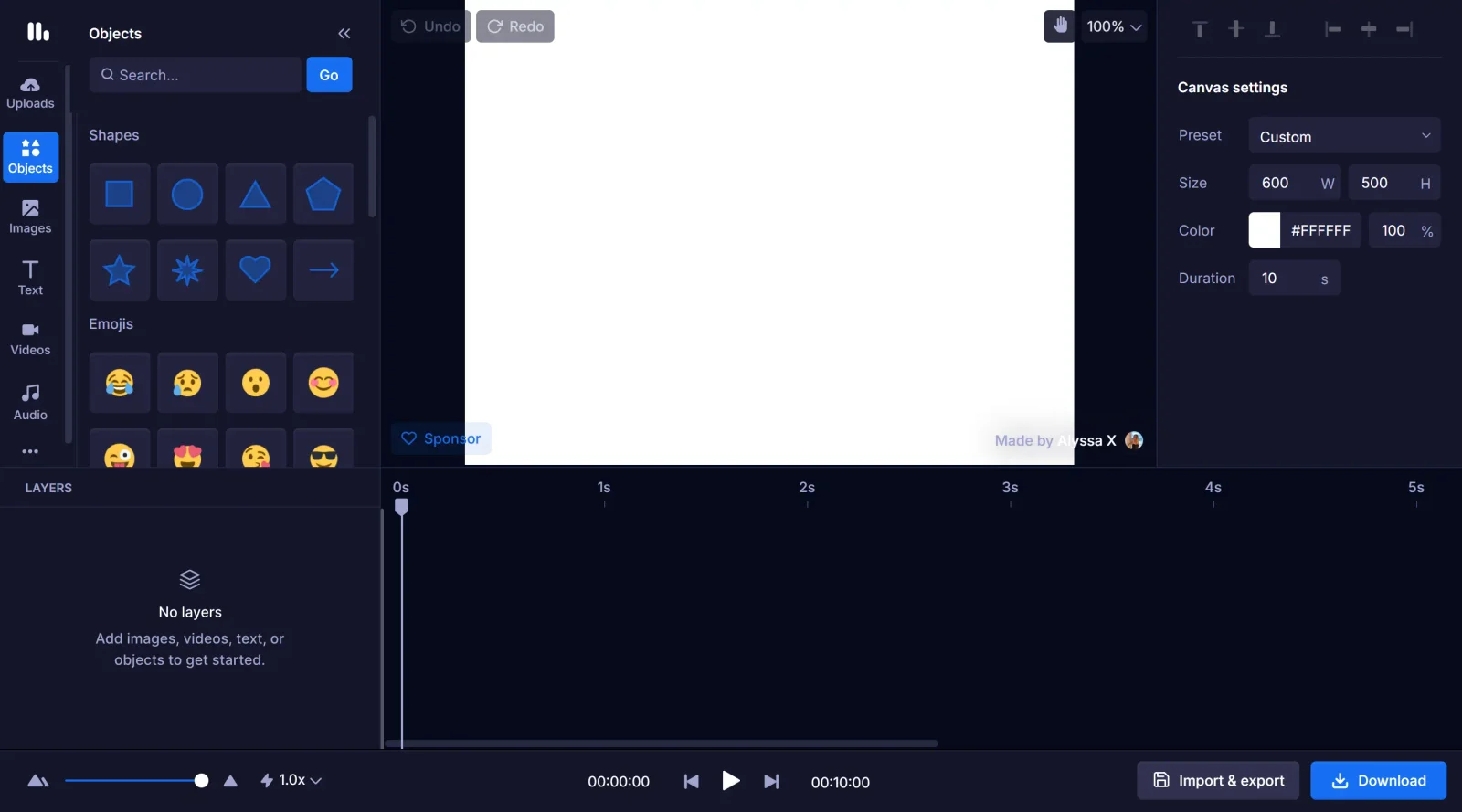
Task: Click the Import & export button
Action: 1218,781
